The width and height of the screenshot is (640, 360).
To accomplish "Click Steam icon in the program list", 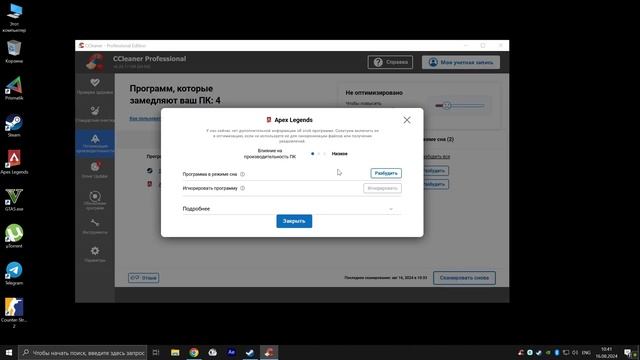I will click(x=150, y=171).
